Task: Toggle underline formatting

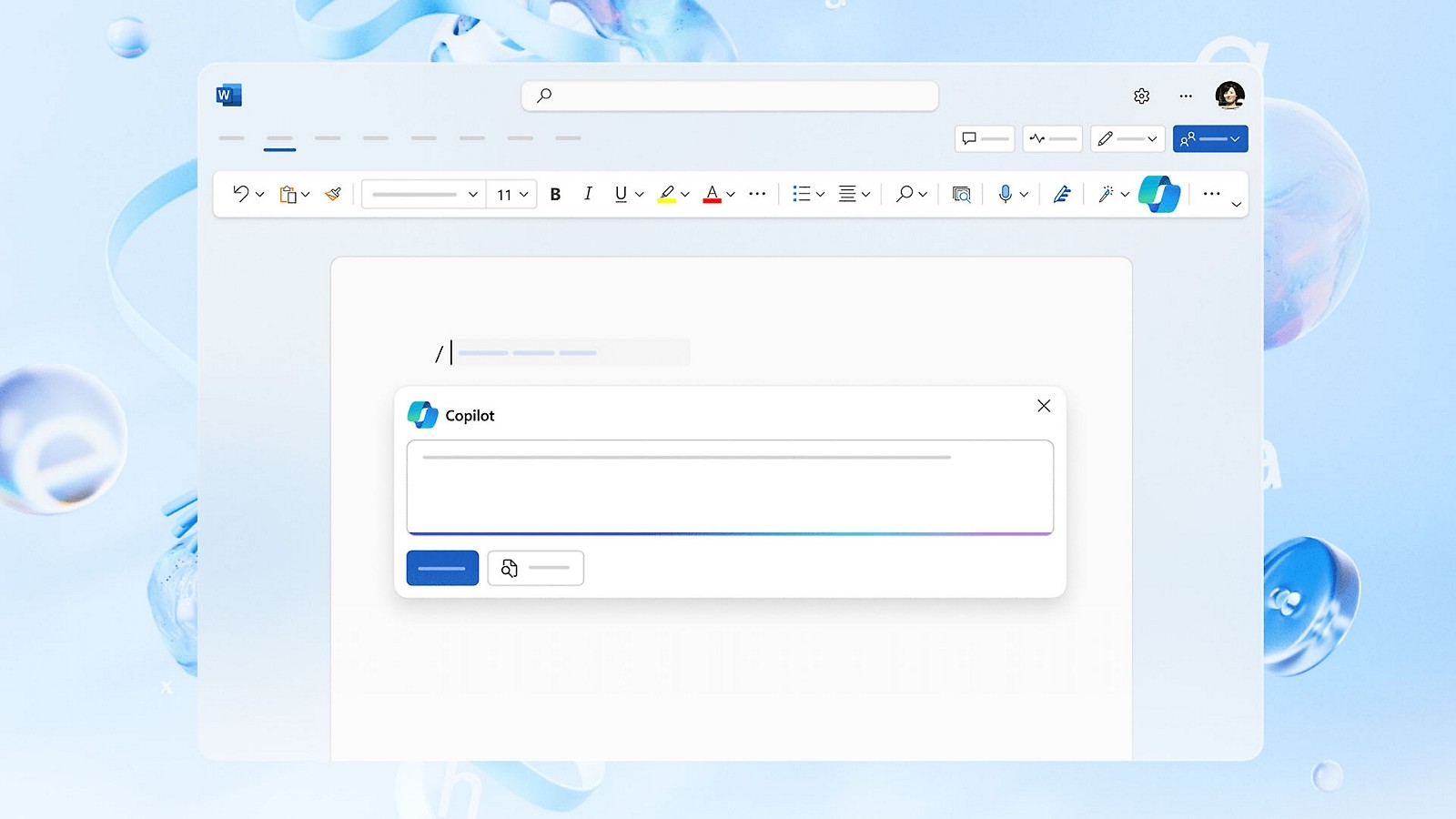Action: (620, 194)
